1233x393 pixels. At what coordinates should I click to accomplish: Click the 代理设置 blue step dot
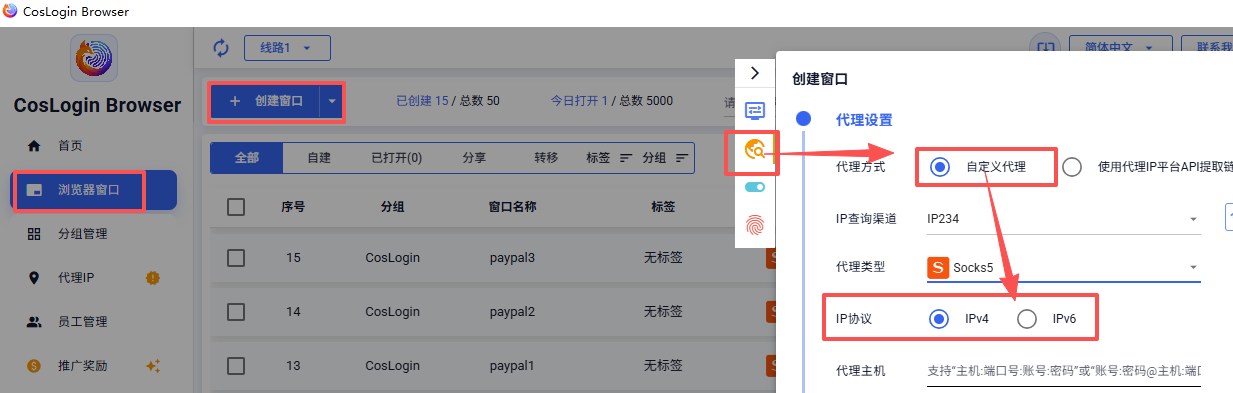point(803,119)
